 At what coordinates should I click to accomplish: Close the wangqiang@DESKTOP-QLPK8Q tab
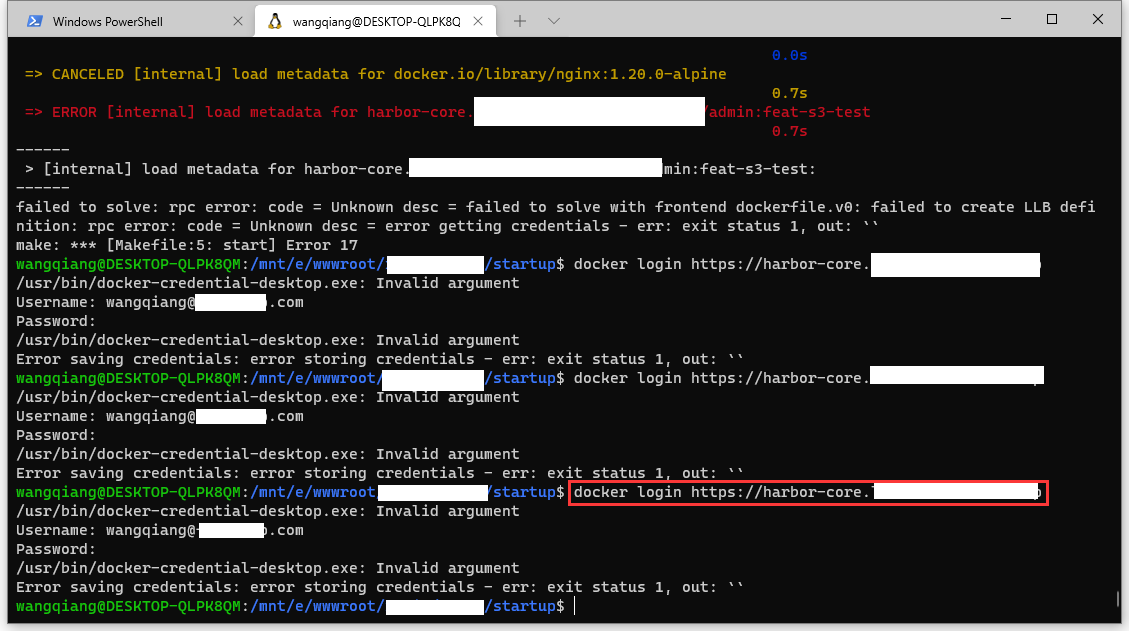point(478,22)
